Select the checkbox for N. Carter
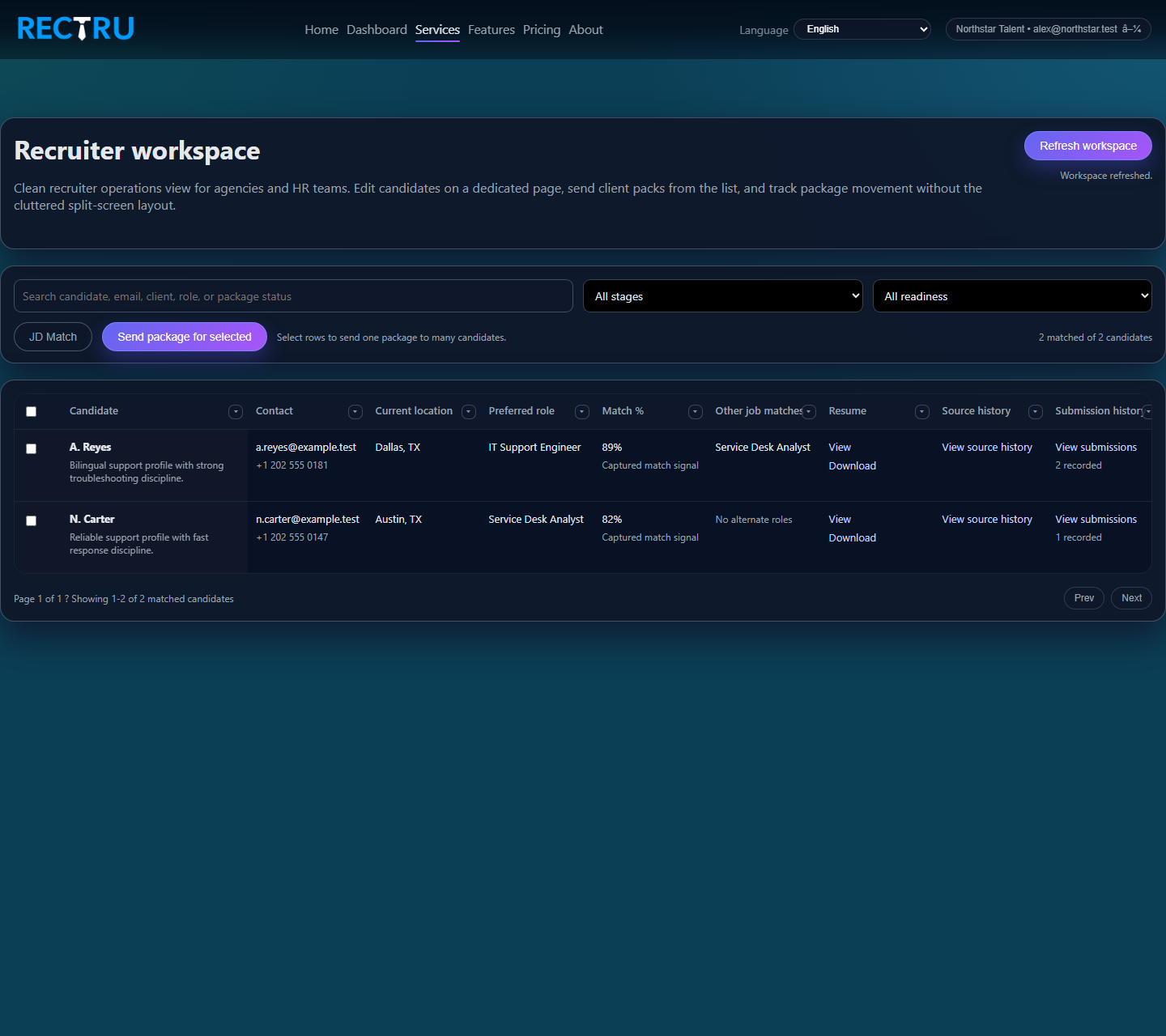1166x1036 pixels. click(x=31, y=520)
